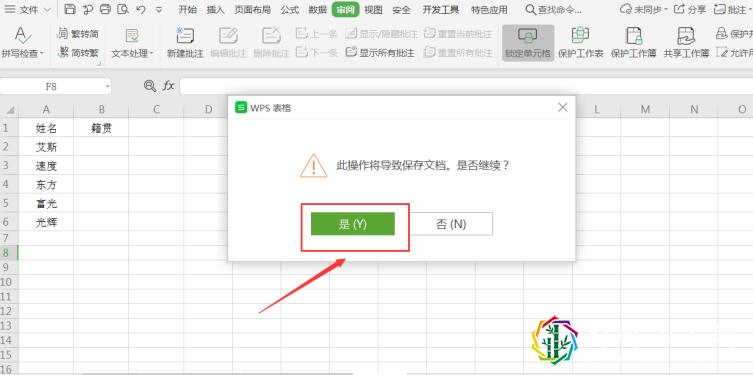Click the 新建批注 new comment icon
Image resolution: width=753 pixels, height=375 pixels.
(185, 36)
